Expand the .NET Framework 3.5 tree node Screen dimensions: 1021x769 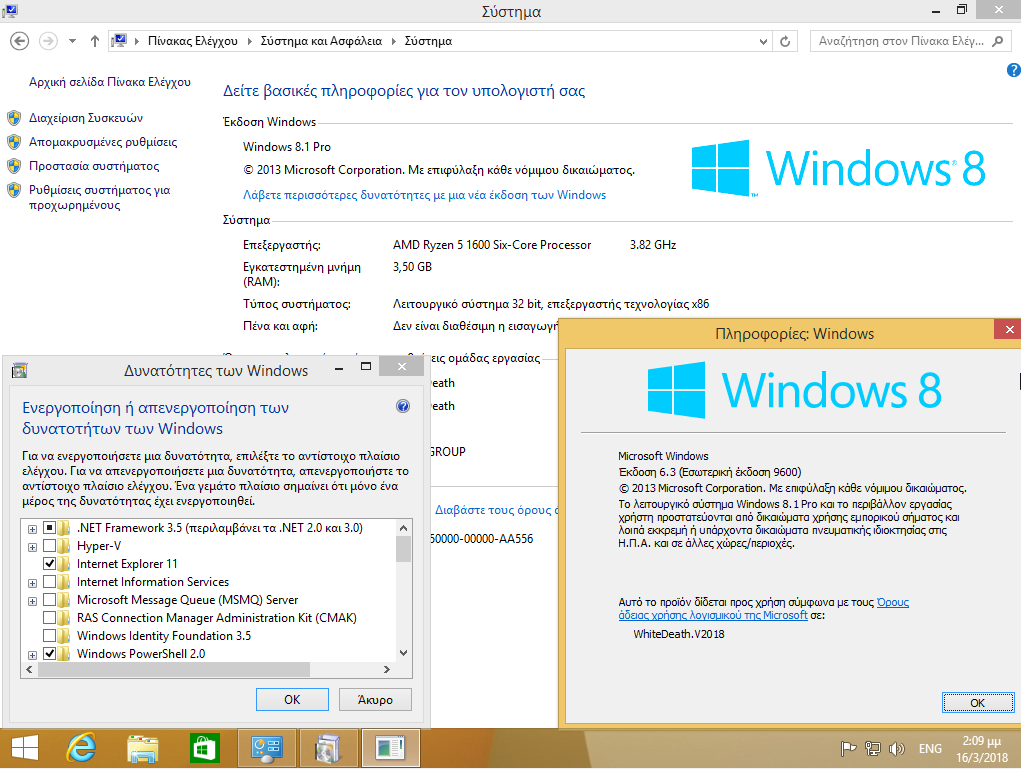pos(32,529)
